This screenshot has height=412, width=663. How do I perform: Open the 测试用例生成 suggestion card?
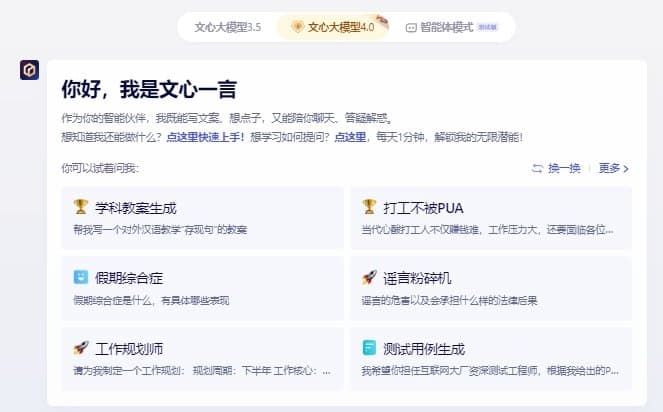click(x=491, y=359)
